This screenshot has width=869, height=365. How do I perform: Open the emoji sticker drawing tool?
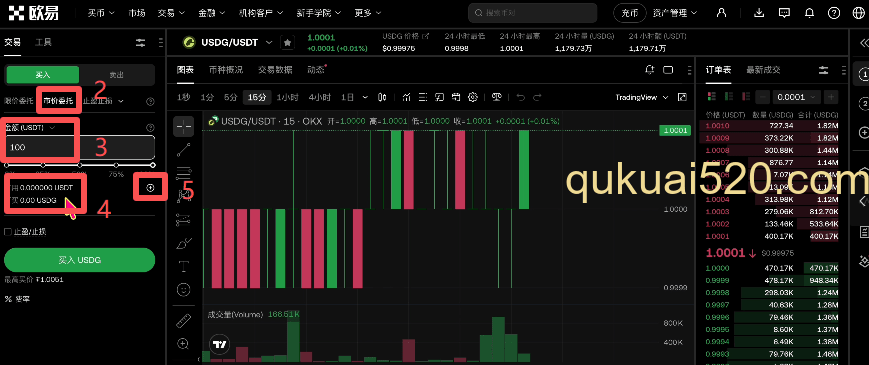(183, 289)
